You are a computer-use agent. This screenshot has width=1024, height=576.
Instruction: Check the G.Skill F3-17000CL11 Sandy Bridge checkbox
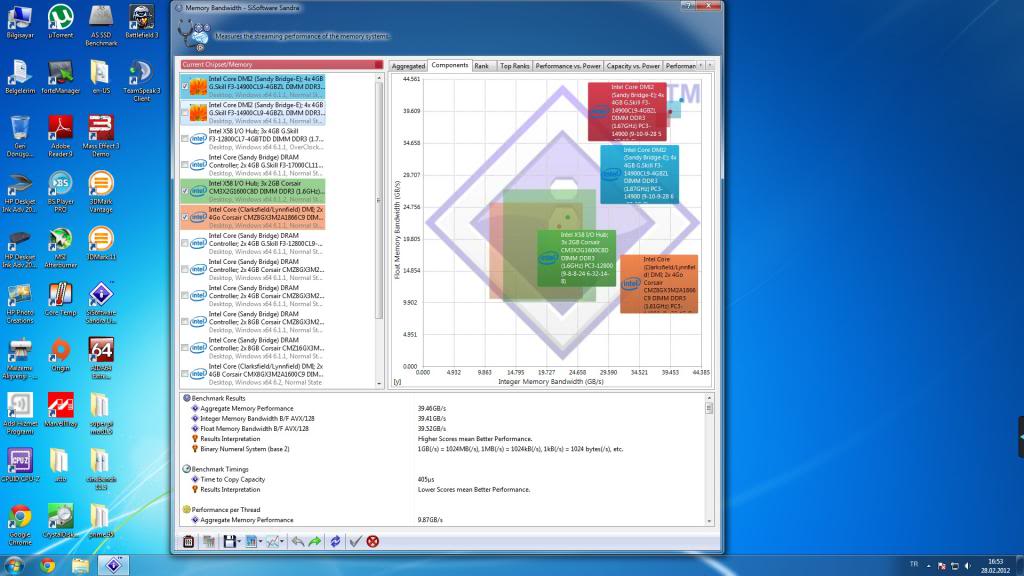click(185, 165)
